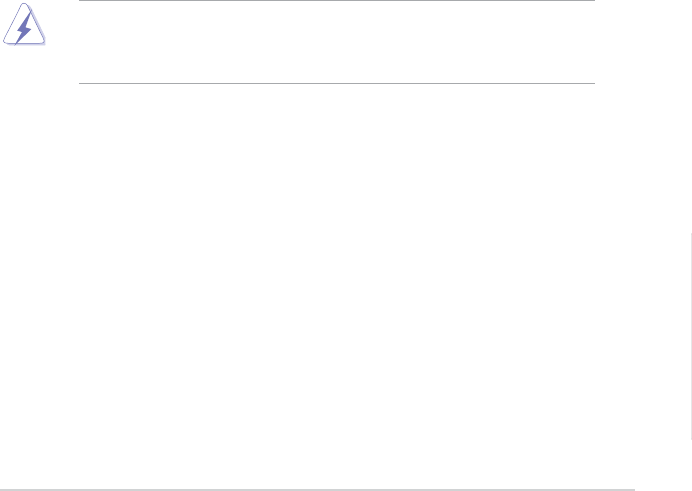
Task: Click the left end of the footer line
Action: tap(2, 489)
